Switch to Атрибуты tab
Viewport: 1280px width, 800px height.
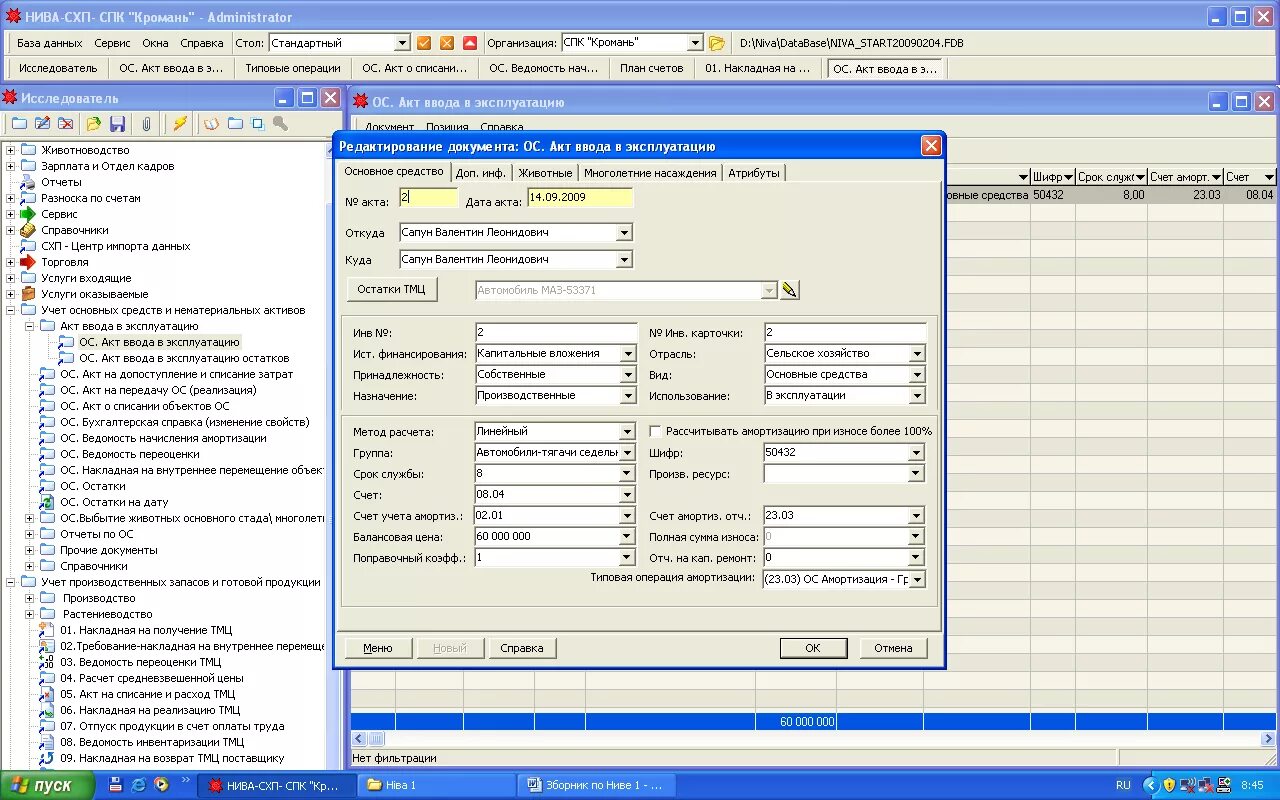tap(753, 173)
